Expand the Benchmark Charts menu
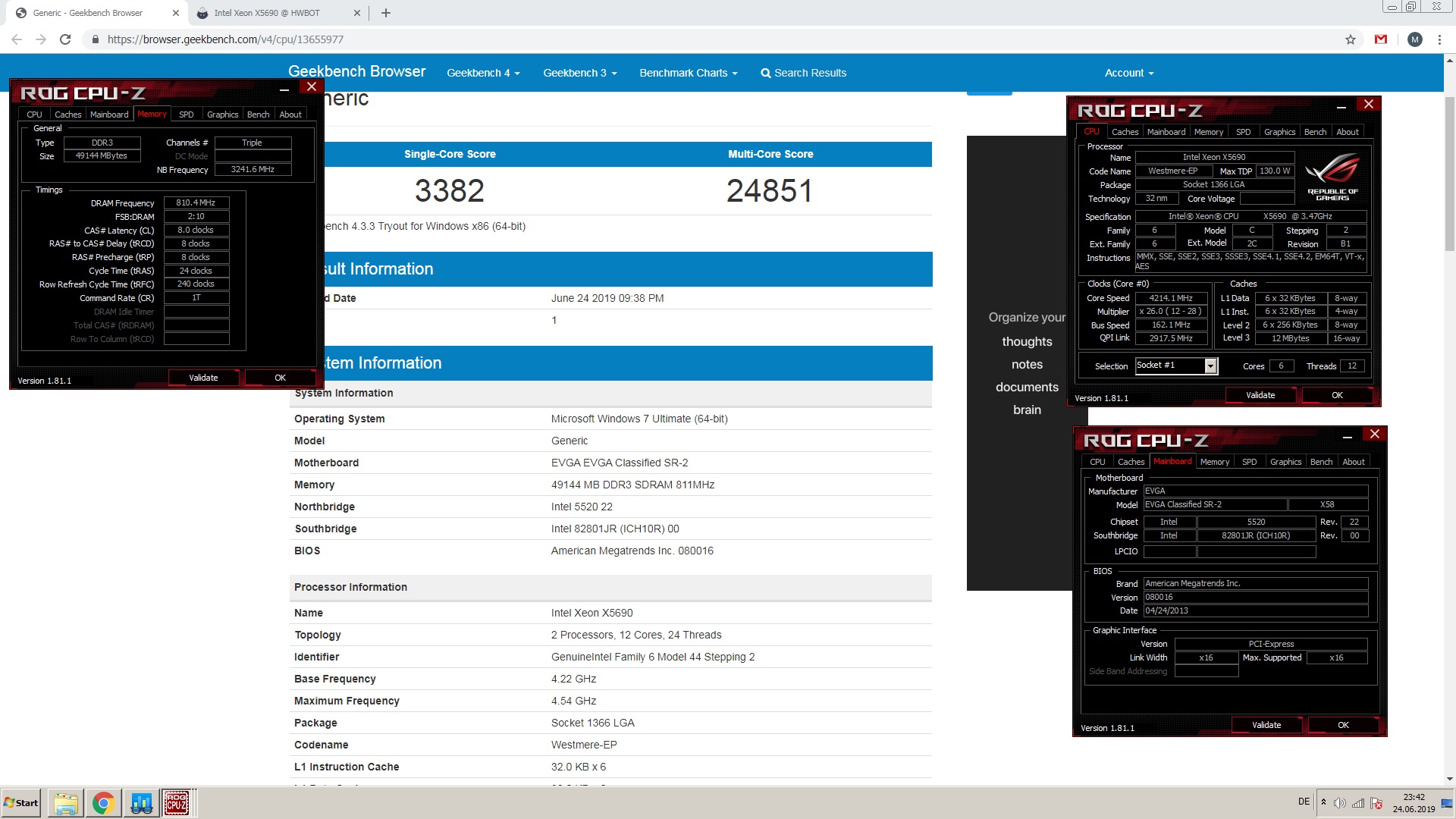Screen dimensions: 1456x819 click(689, 73)
